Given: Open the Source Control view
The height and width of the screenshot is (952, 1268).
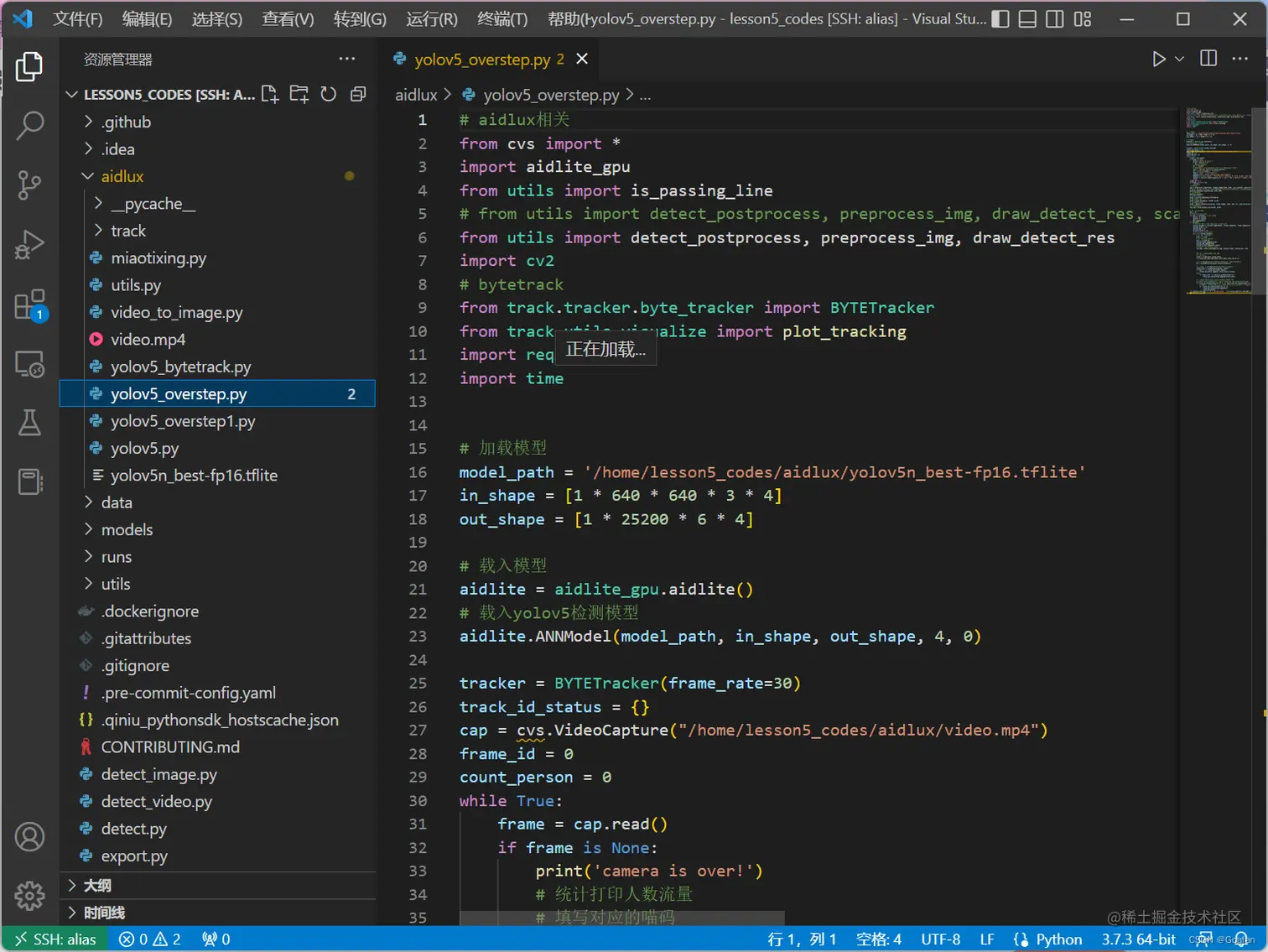Looking at the screenshot, I should [x=29, y=185].
